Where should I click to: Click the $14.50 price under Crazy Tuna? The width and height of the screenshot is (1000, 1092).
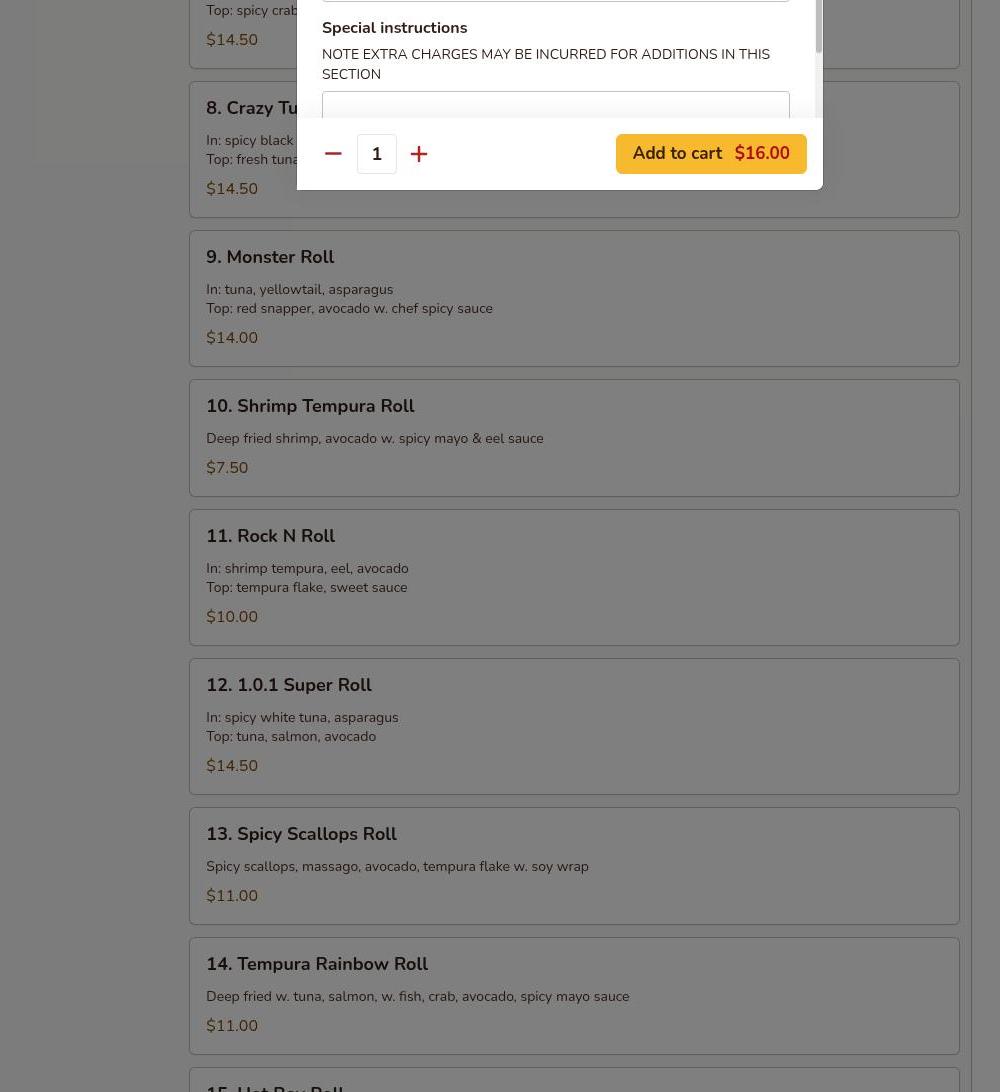click(x=232, y=189)
